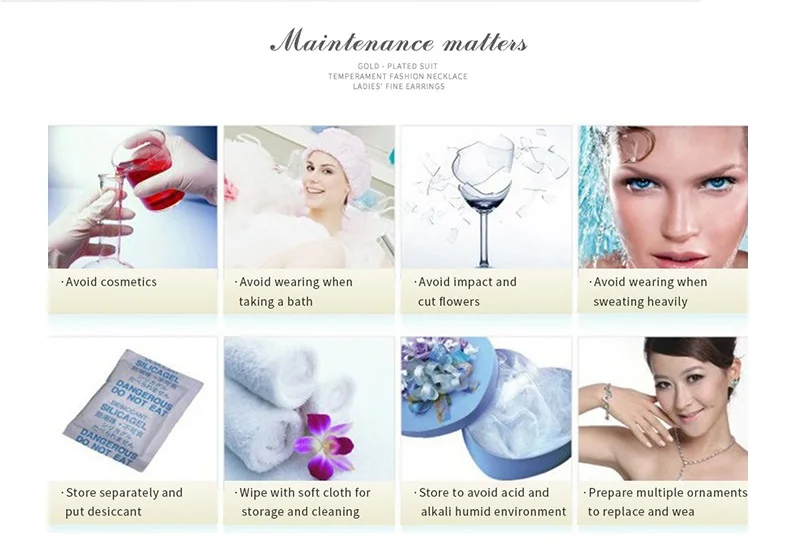Click 'Wipe with soft cloth' caption
The image size is (800, 550).
pos(302,502)
